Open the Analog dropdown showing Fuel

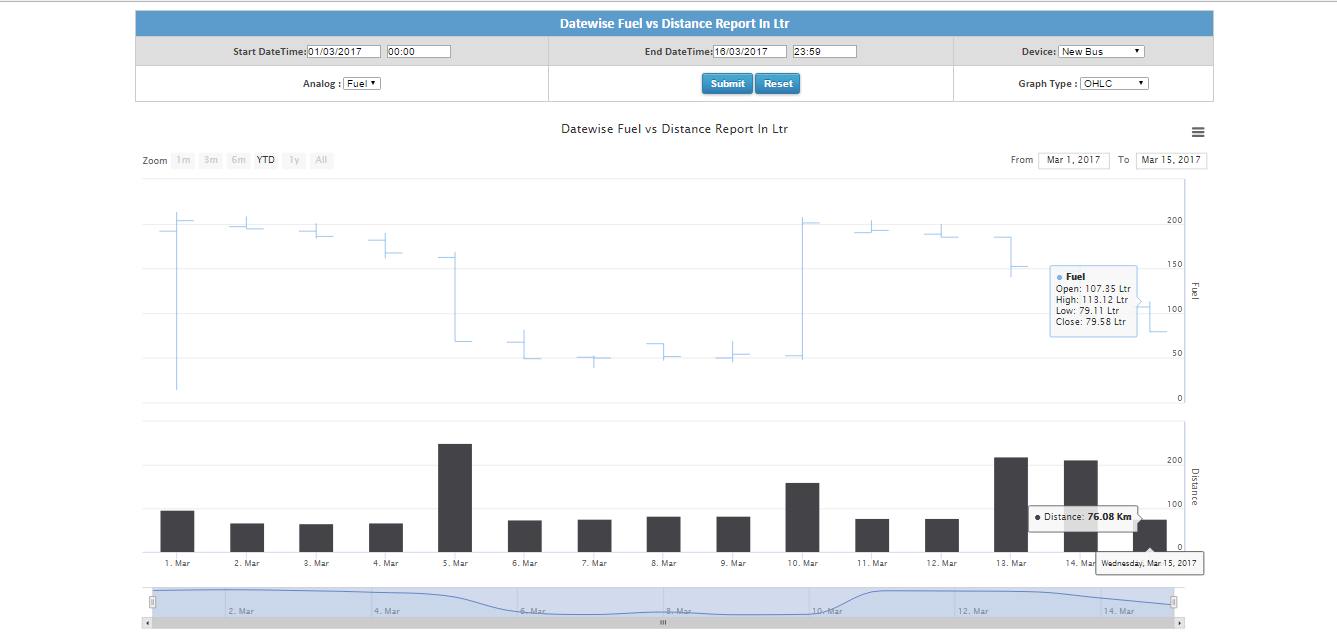pos(362,84)
